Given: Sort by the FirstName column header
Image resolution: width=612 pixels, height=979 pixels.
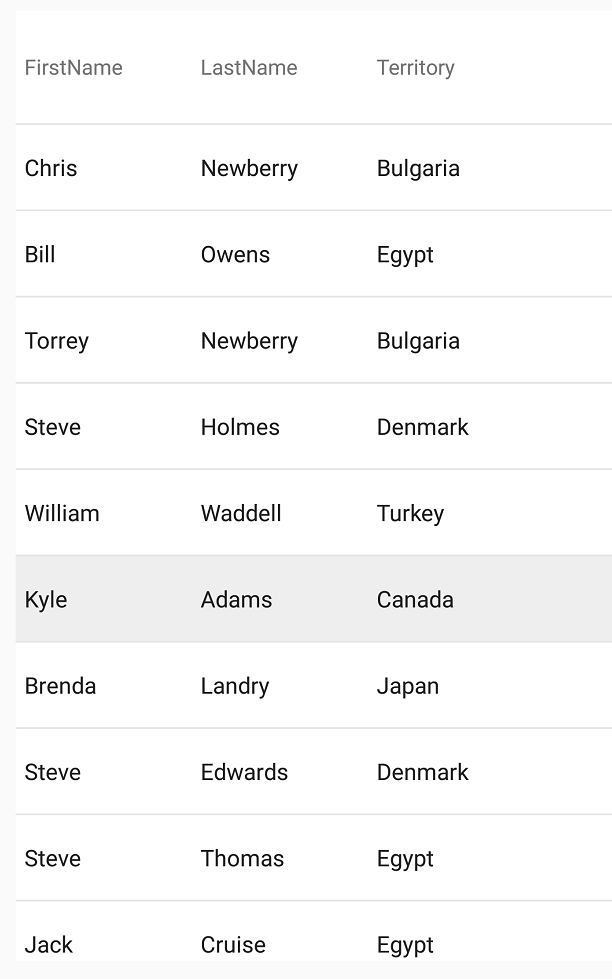Looking at the screenshot, I should click(x=74, y=68).
